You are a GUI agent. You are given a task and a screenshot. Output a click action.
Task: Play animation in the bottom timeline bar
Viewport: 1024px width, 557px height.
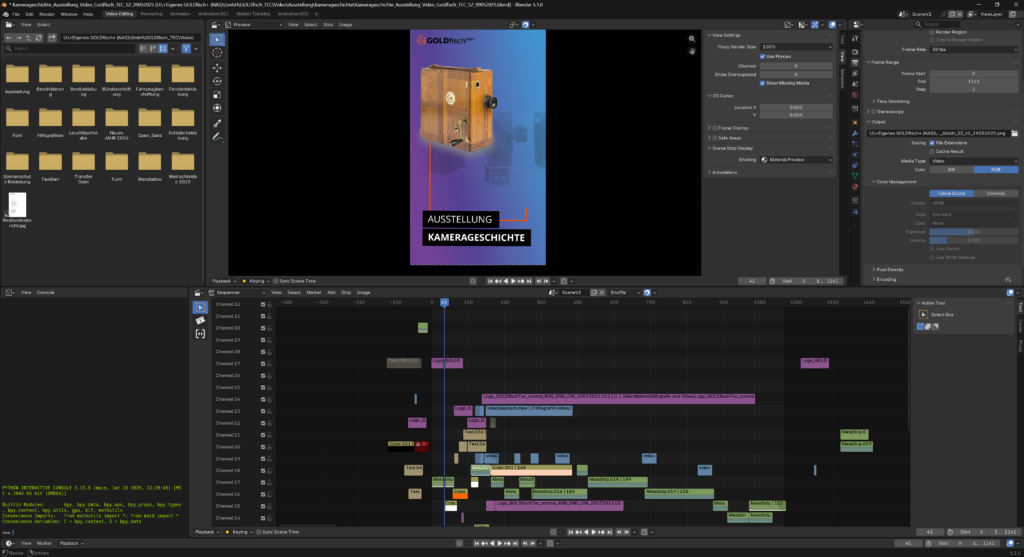pos(501,543)
